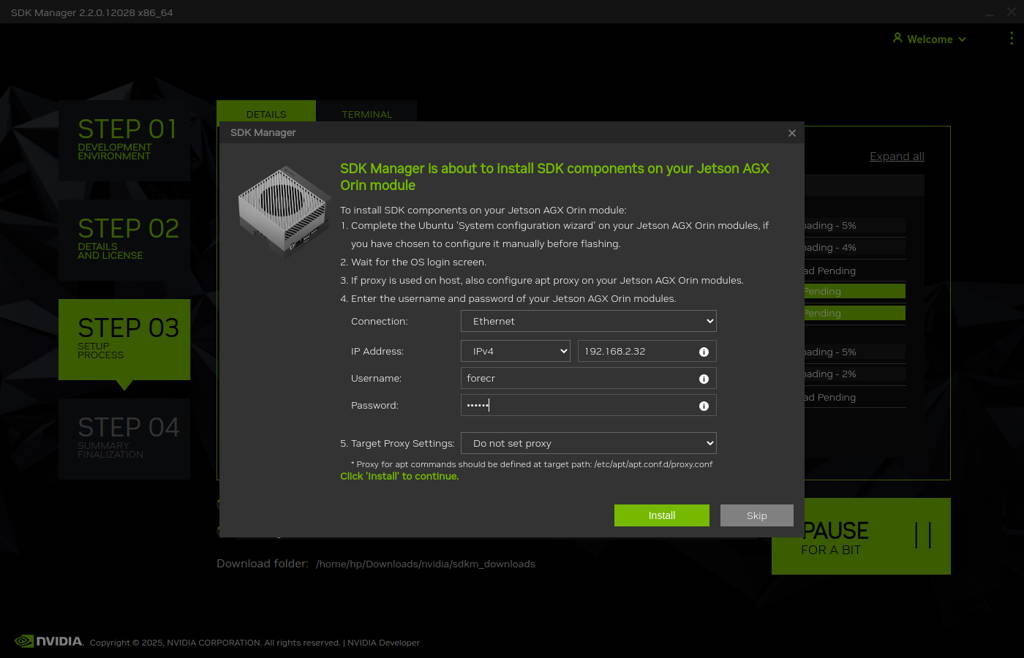Viewport: 1024px width, 658px height.
Task: Click the Password input field
Action: [x=588, y=405]
